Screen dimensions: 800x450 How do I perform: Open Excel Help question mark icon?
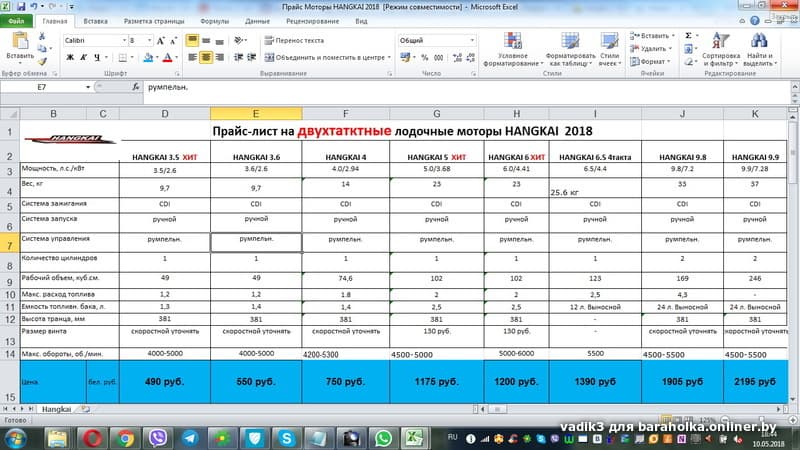tap(755, 21)
